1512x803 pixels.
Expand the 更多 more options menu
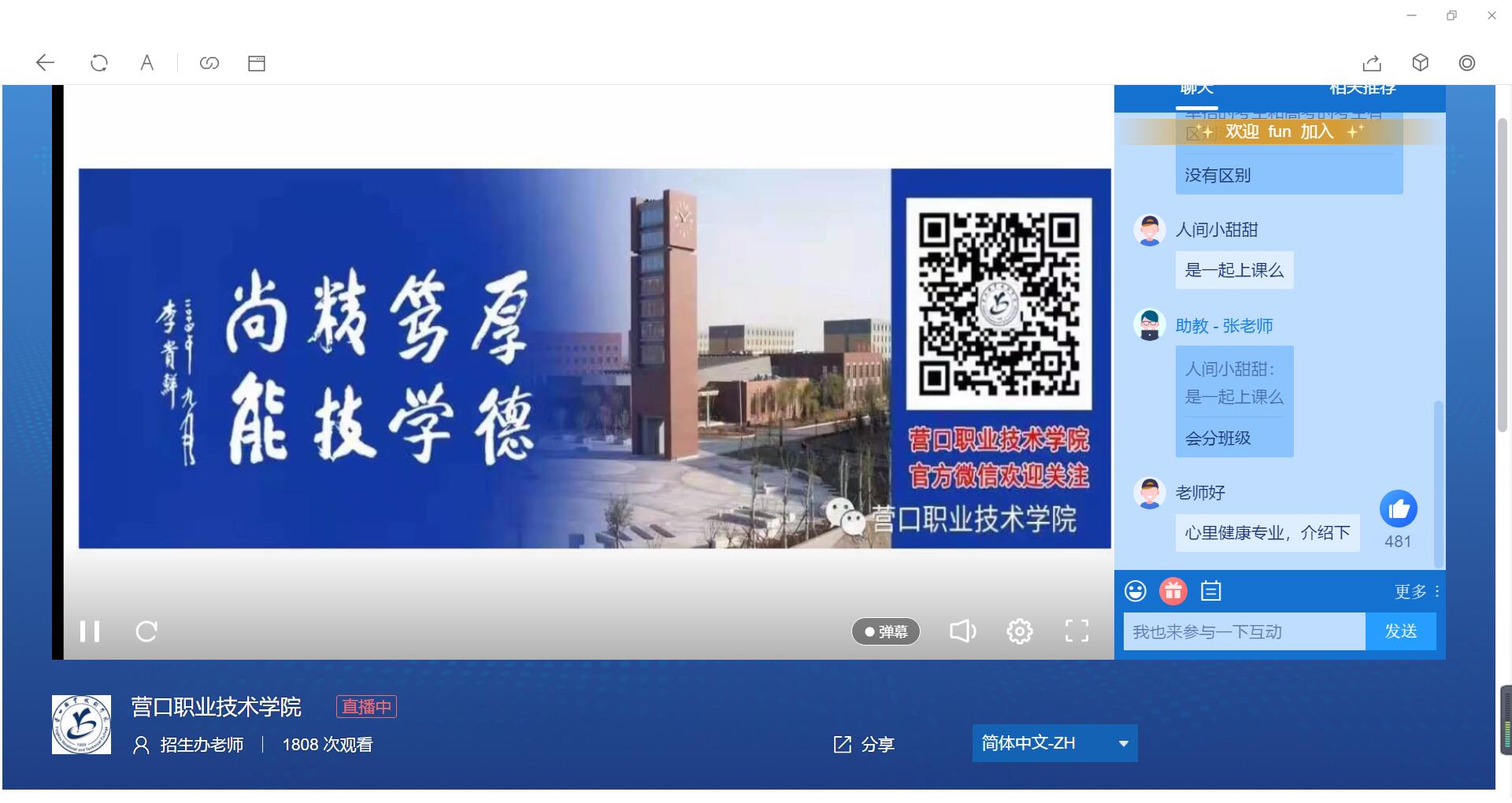pyautogui.click(x=1417, y=591)
